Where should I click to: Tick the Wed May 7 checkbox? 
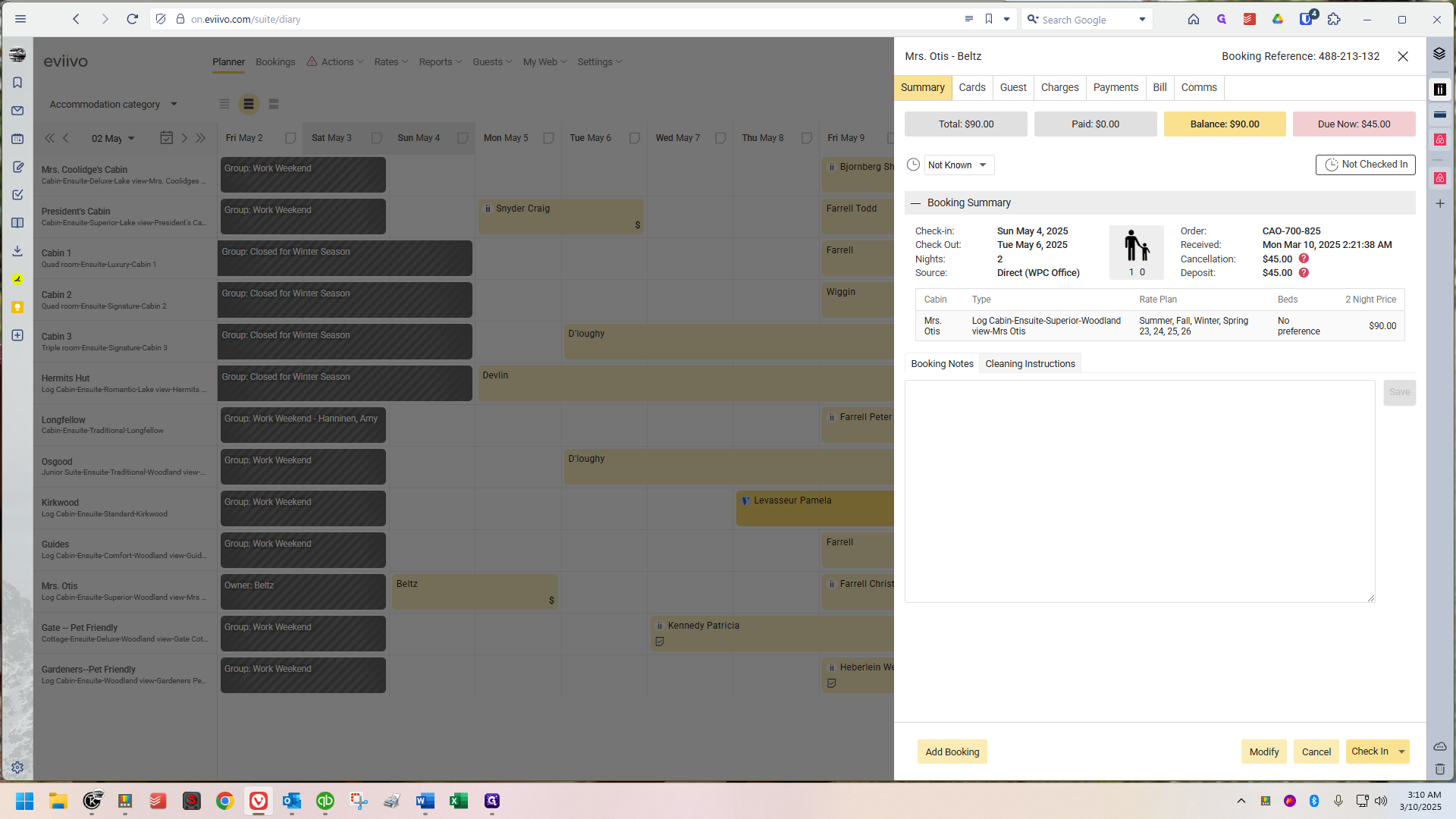click(720, 138)
